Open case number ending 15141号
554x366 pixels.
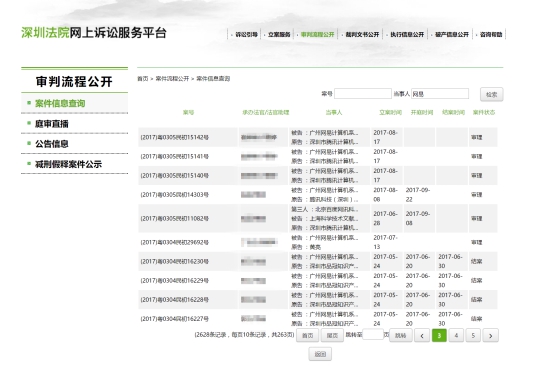click(175, 156)
